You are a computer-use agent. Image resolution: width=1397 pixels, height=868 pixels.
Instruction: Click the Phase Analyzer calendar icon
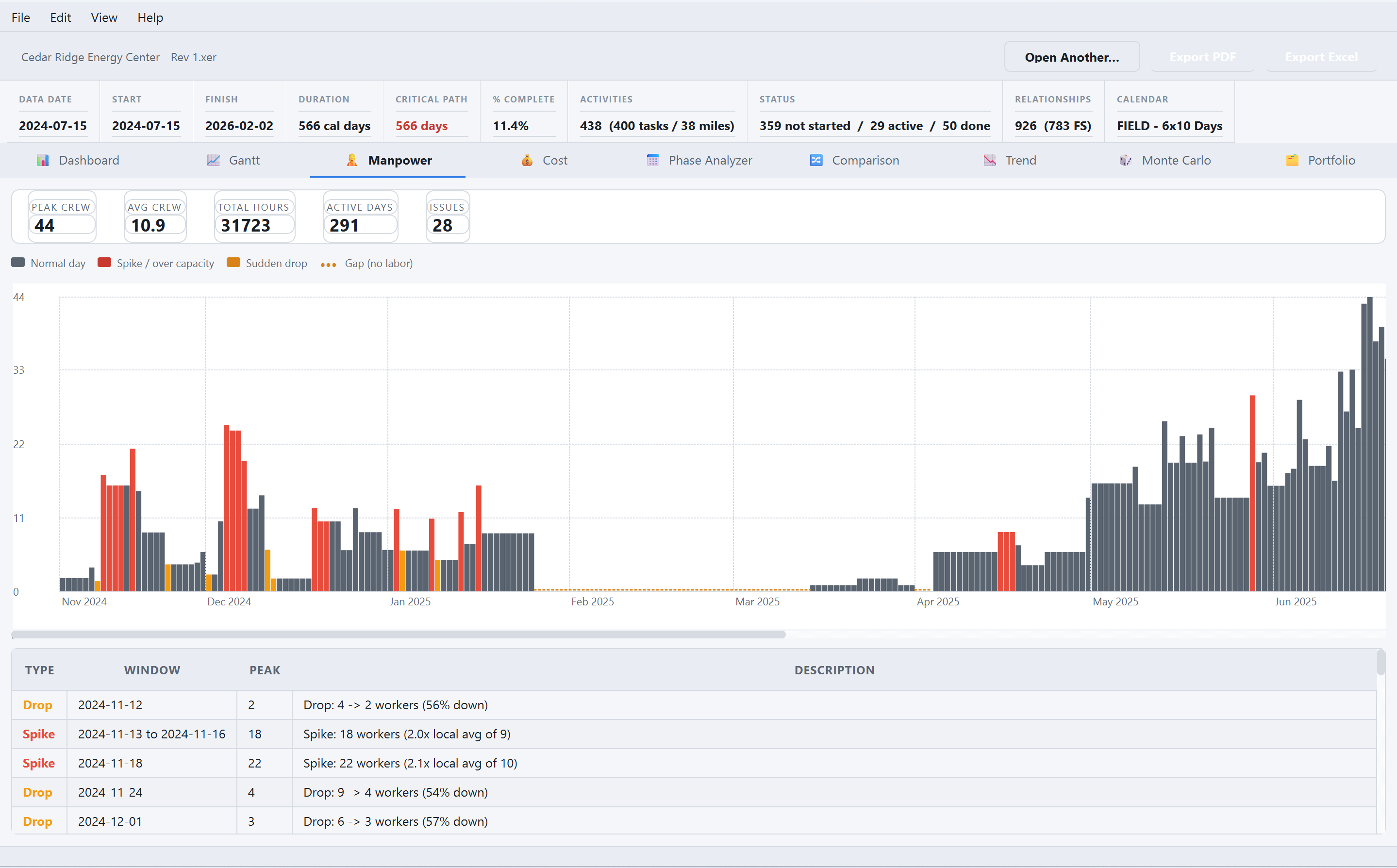pos(652,160)
